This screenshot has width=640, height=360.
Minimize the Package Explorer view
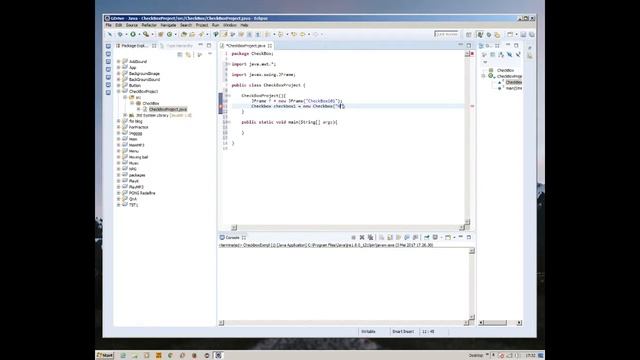point(200,45)
